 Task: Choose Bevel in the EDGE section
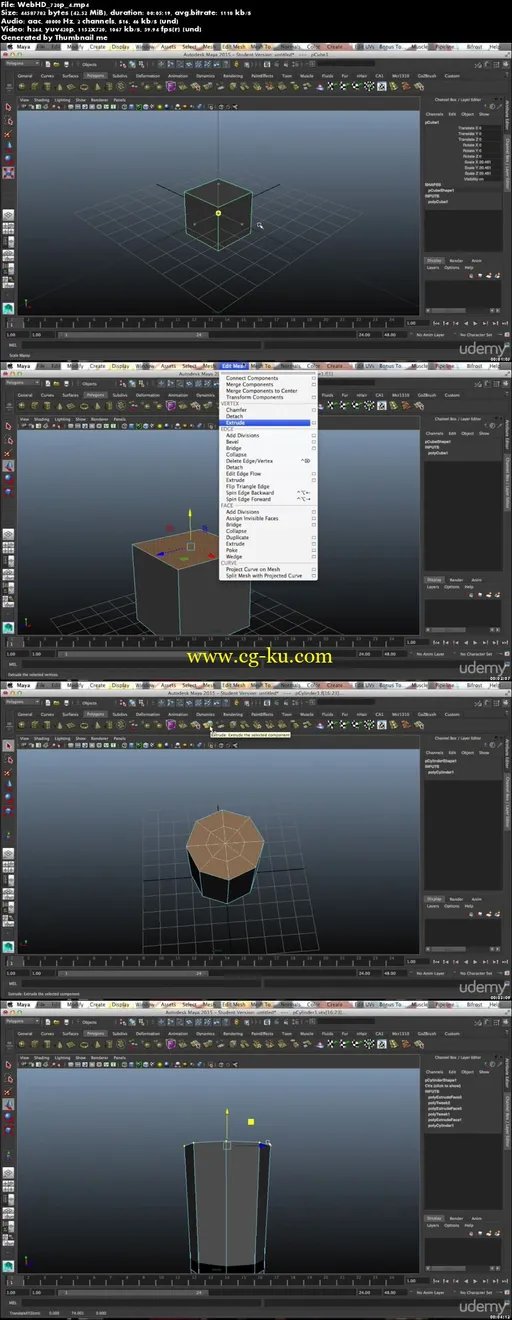click(232, 442)
